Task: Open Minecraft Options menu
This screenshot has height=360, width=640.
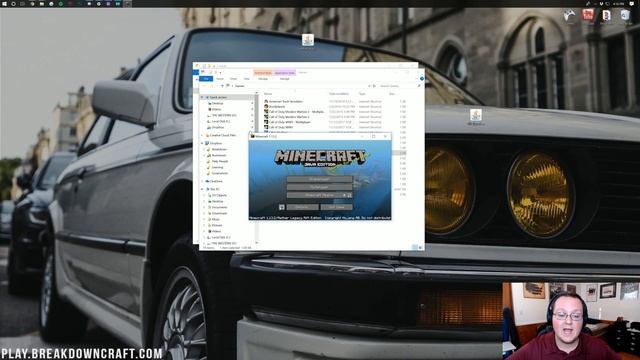Action: click(302, 207)
